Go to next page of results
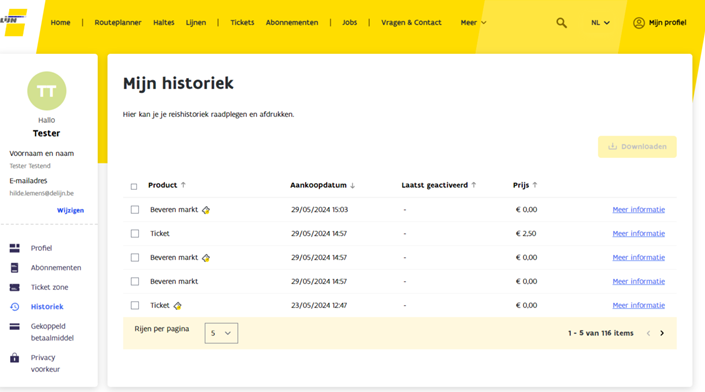 click(x=662, y=333)
